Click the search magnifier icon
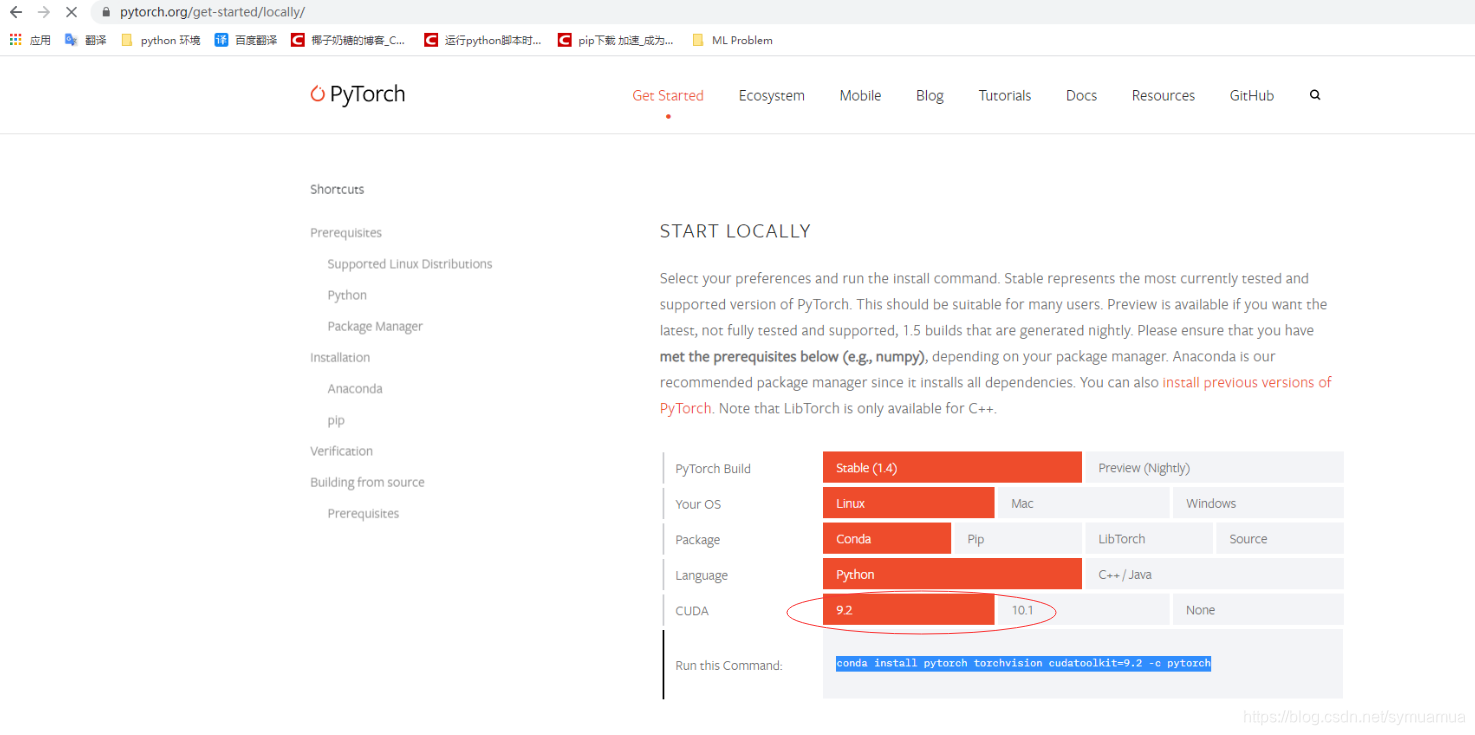 pyautogui.click(x=1315, y=95)
